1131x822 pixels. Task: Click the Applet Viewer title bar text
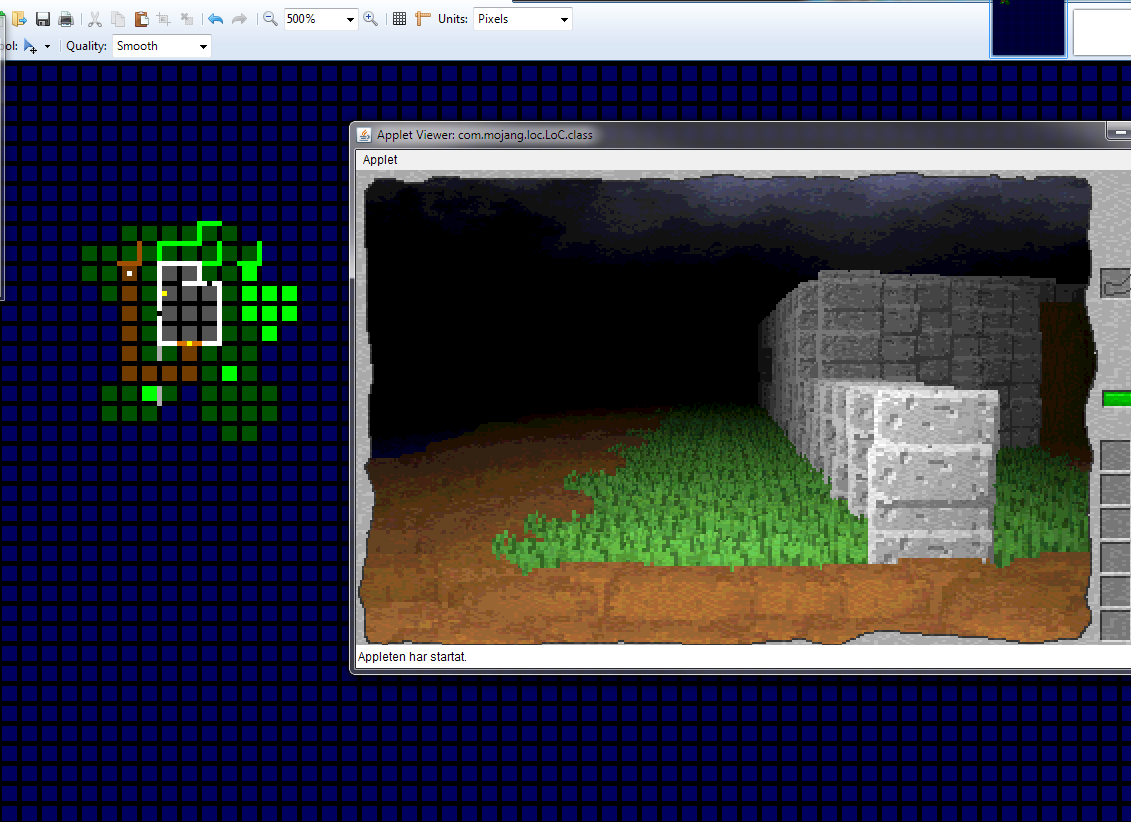tap(485, 135)
